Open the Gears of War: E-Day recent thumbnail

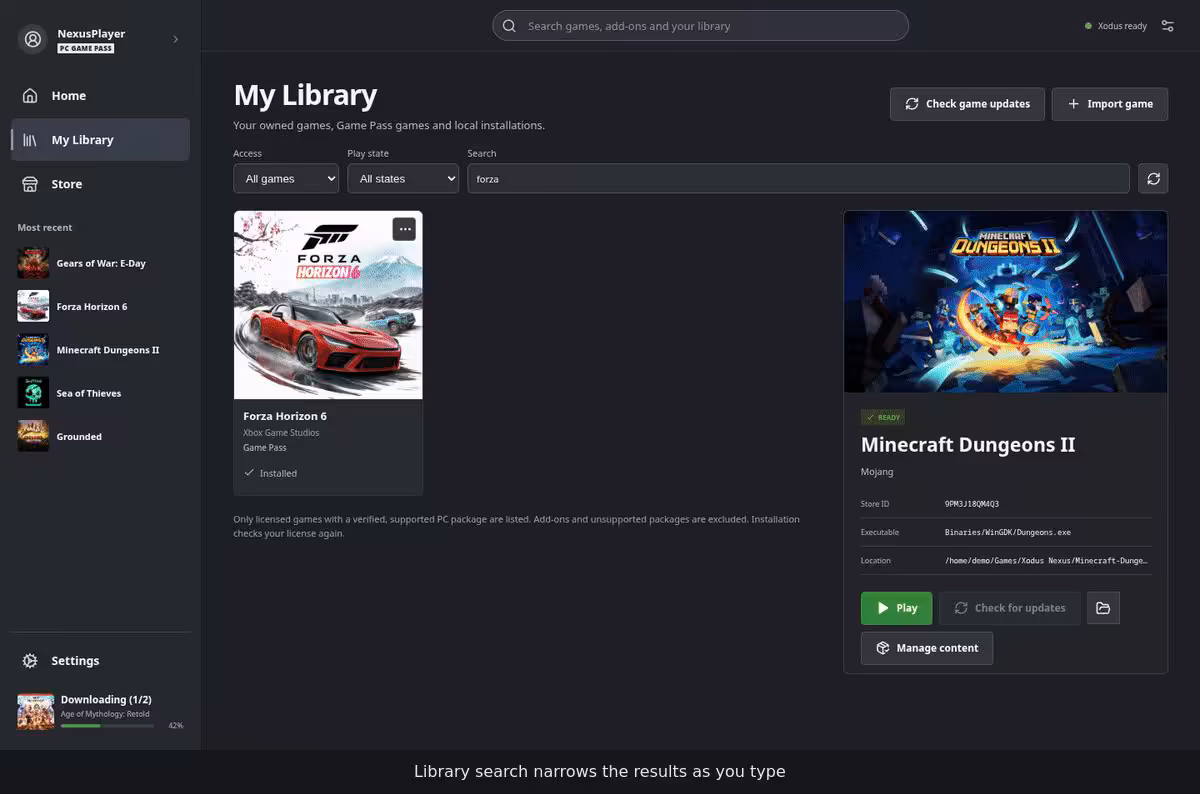pyautogui.click(x=33, y=263)
